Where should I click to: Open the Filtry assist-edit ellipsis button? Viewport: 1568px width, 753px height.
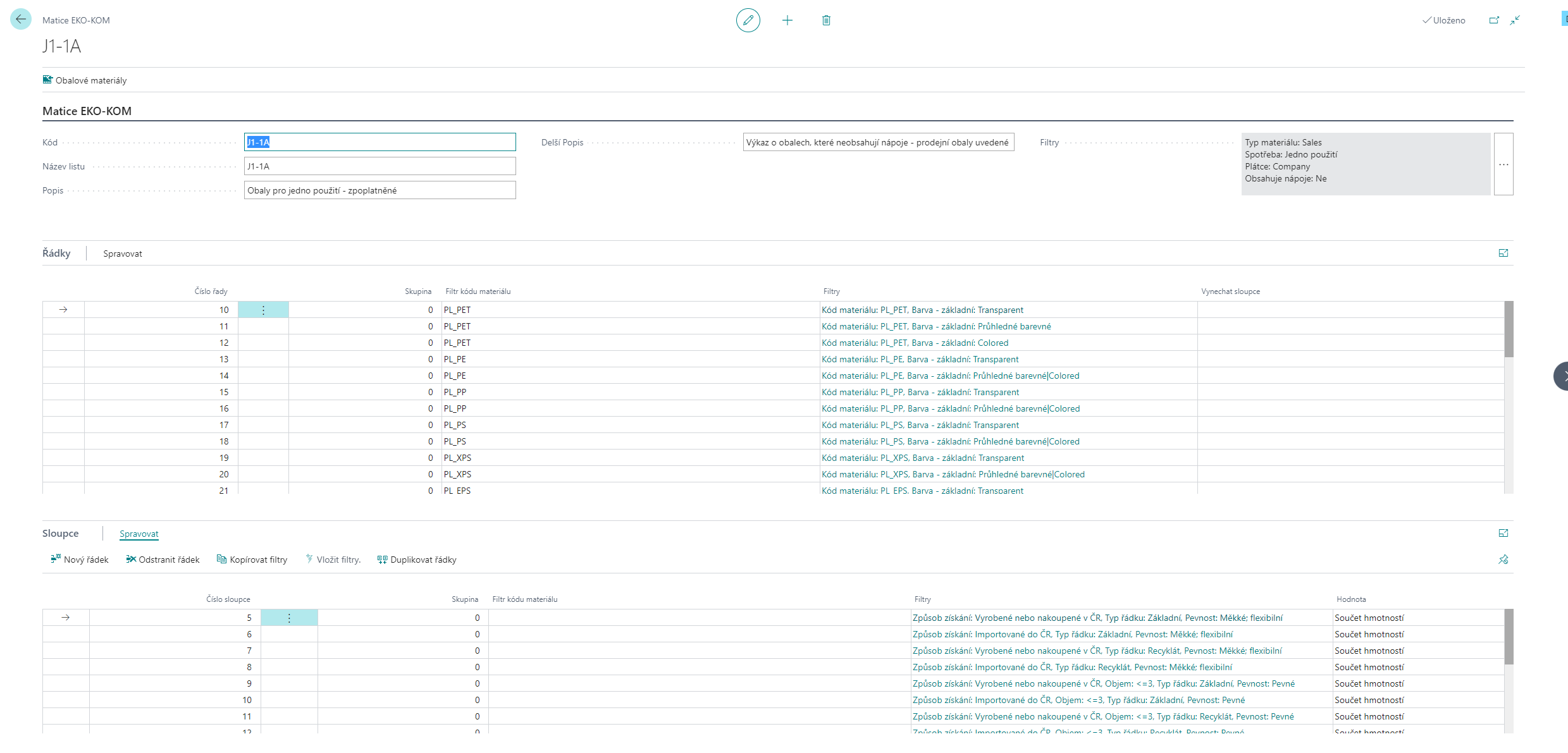[x=1503, y=164]
